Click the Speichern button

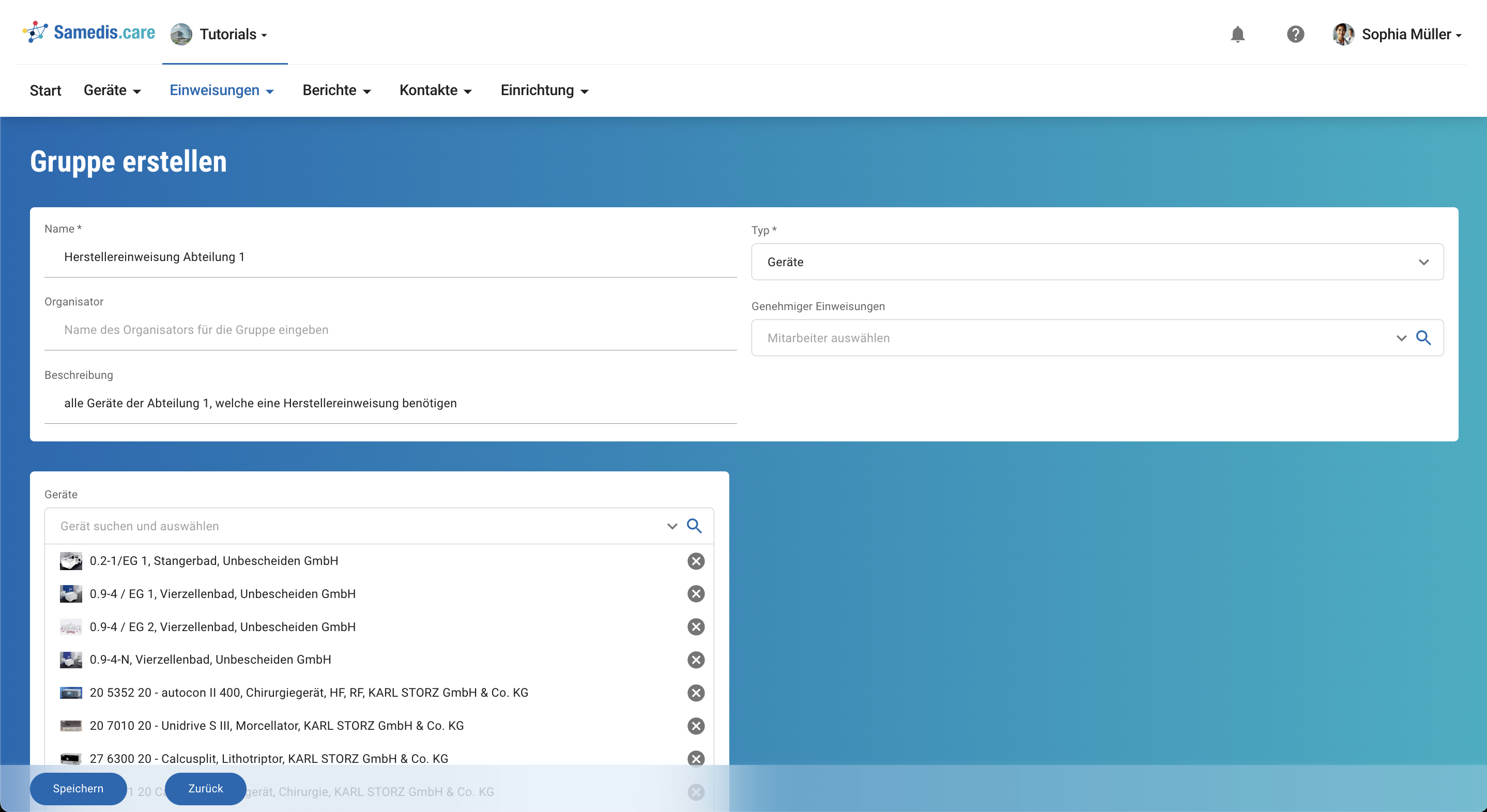point(78,788)
